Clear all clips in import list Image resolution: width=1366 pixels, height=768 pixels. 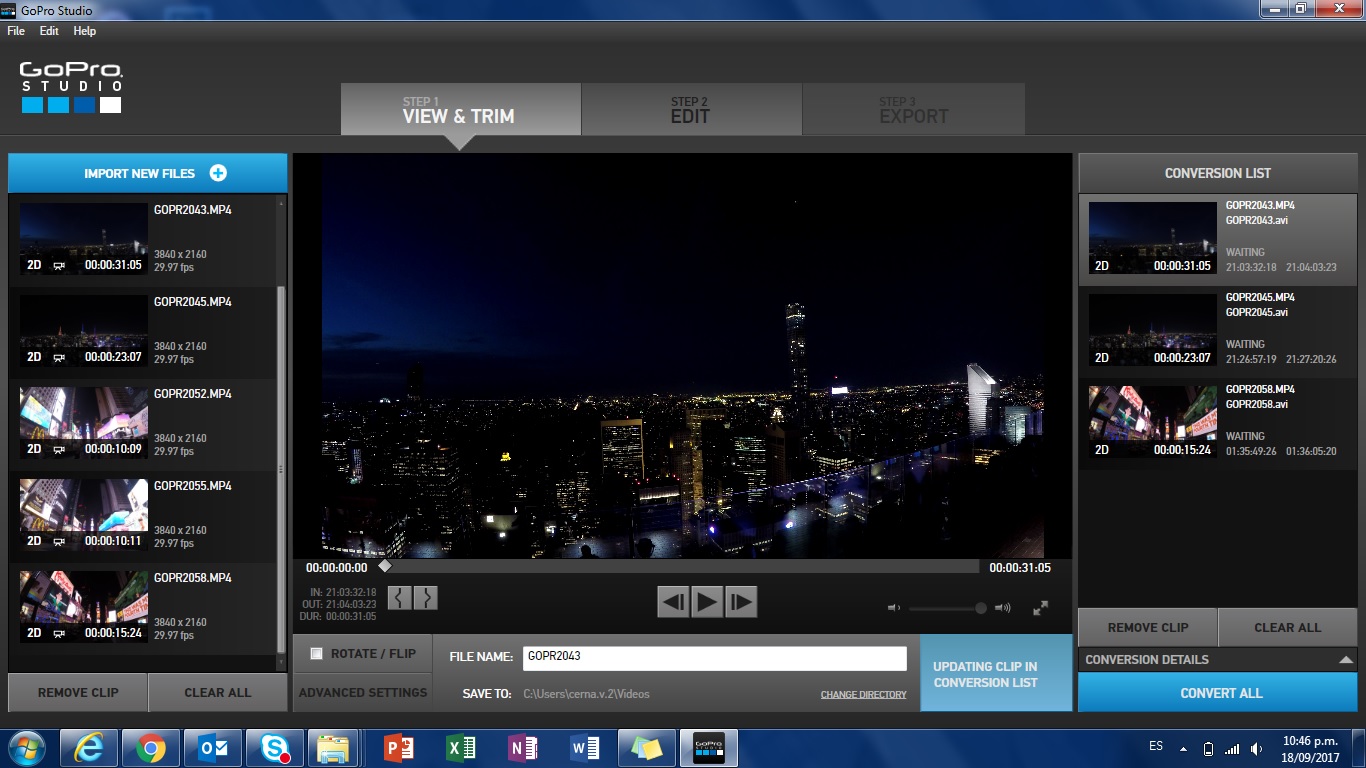click(x=218, y=692)
